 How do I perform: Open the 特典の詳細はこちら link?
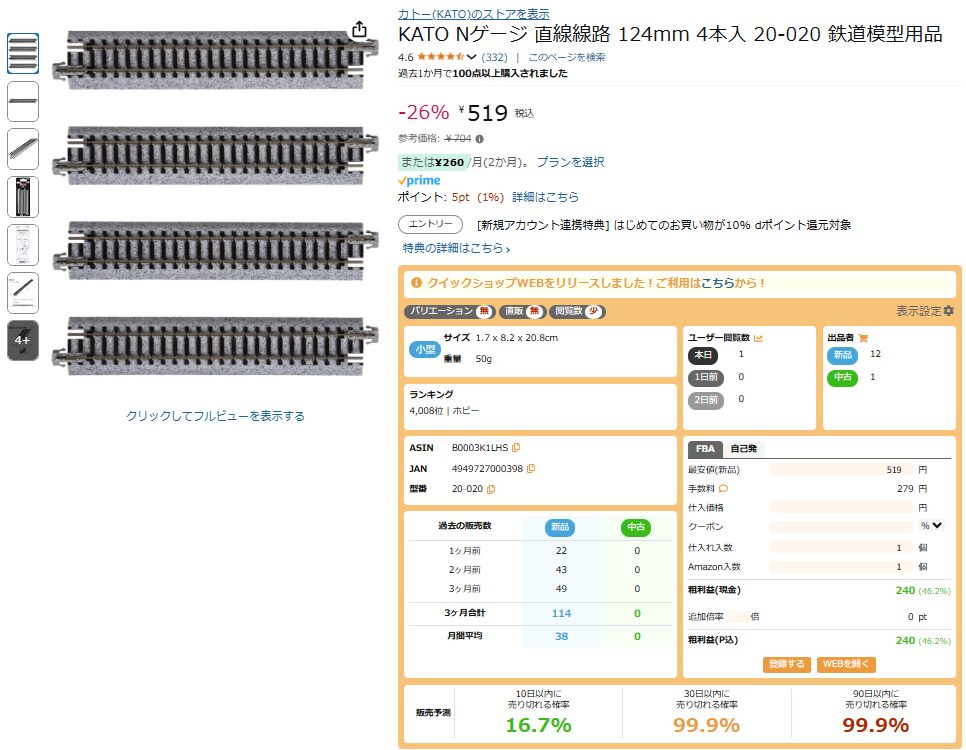(x=456, y=248)
